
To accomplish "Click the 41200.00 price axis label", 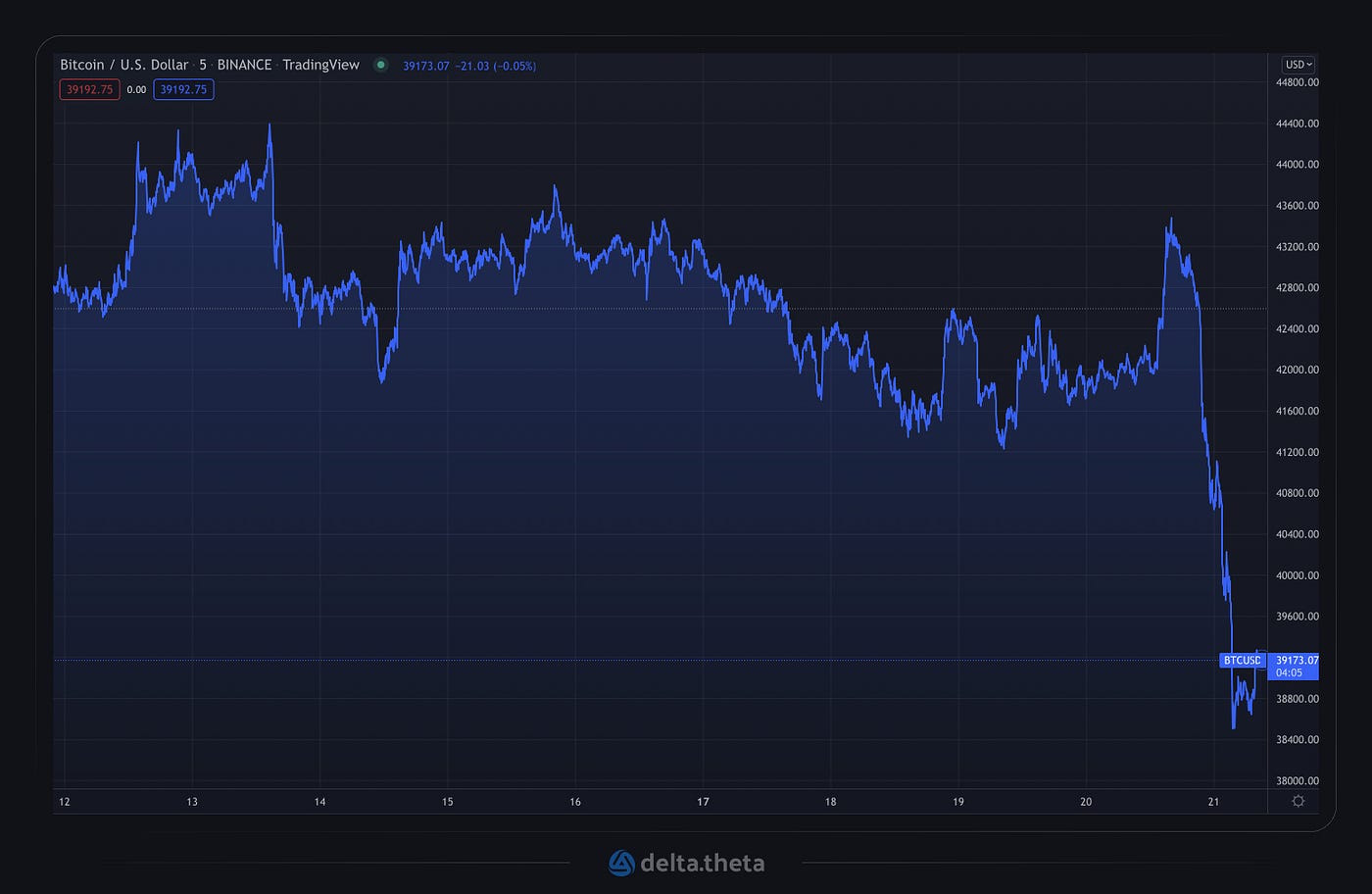I will click(x=1297, y=452).
